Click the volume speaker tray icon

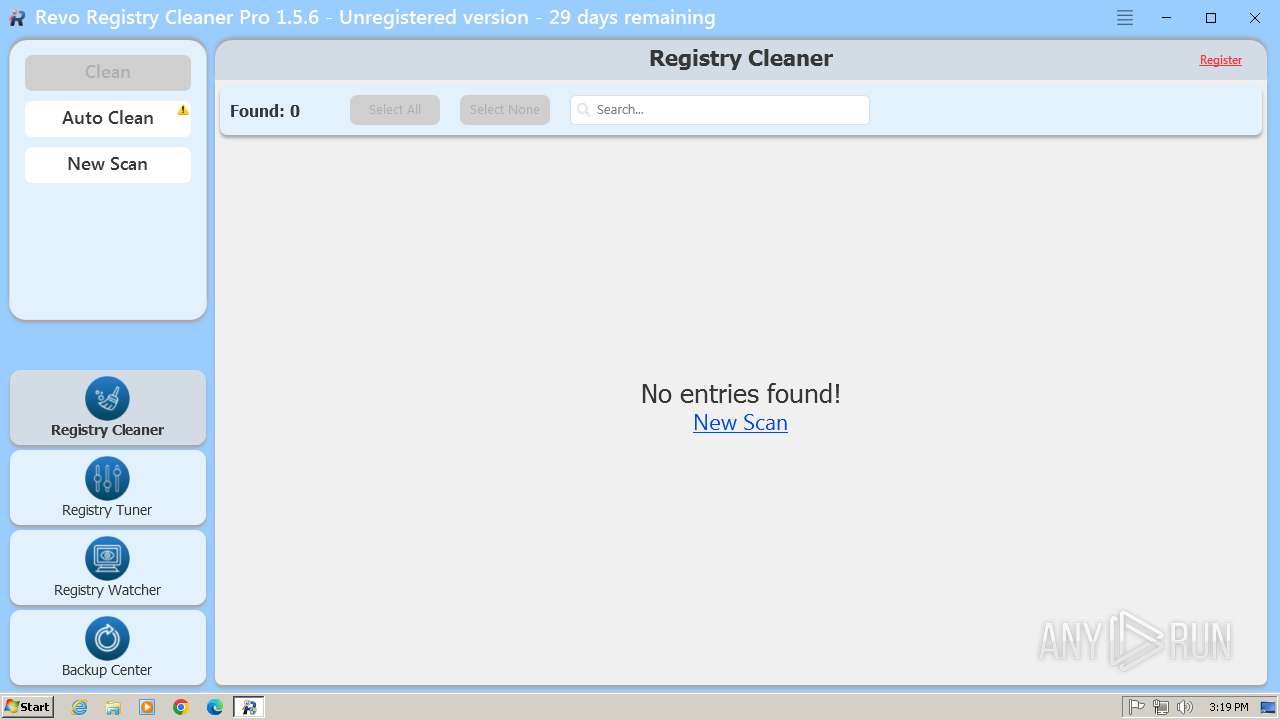[1185, 707]
